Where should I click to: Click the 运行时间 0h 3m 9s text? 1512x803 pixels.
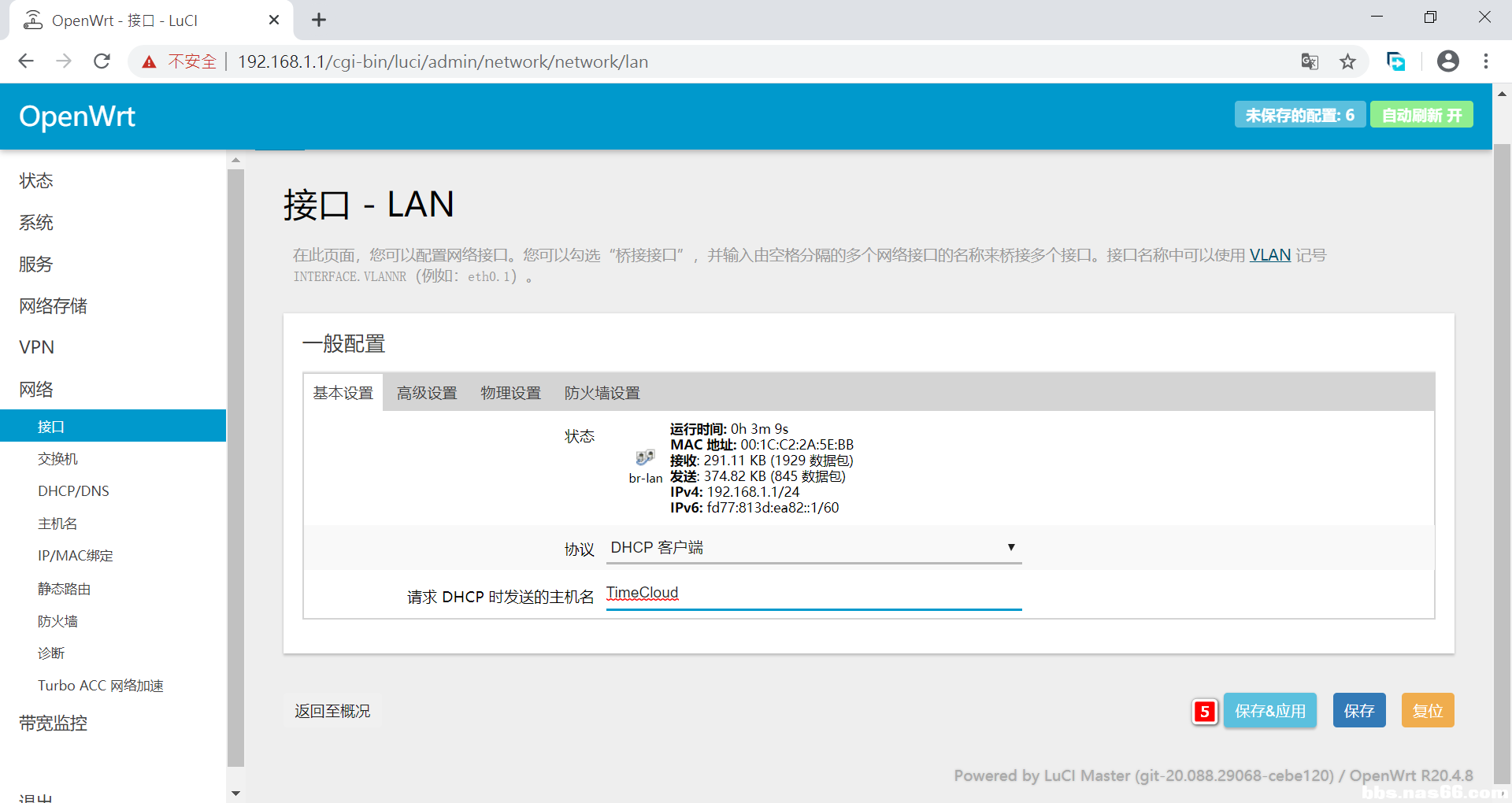[x=729, y=429]
